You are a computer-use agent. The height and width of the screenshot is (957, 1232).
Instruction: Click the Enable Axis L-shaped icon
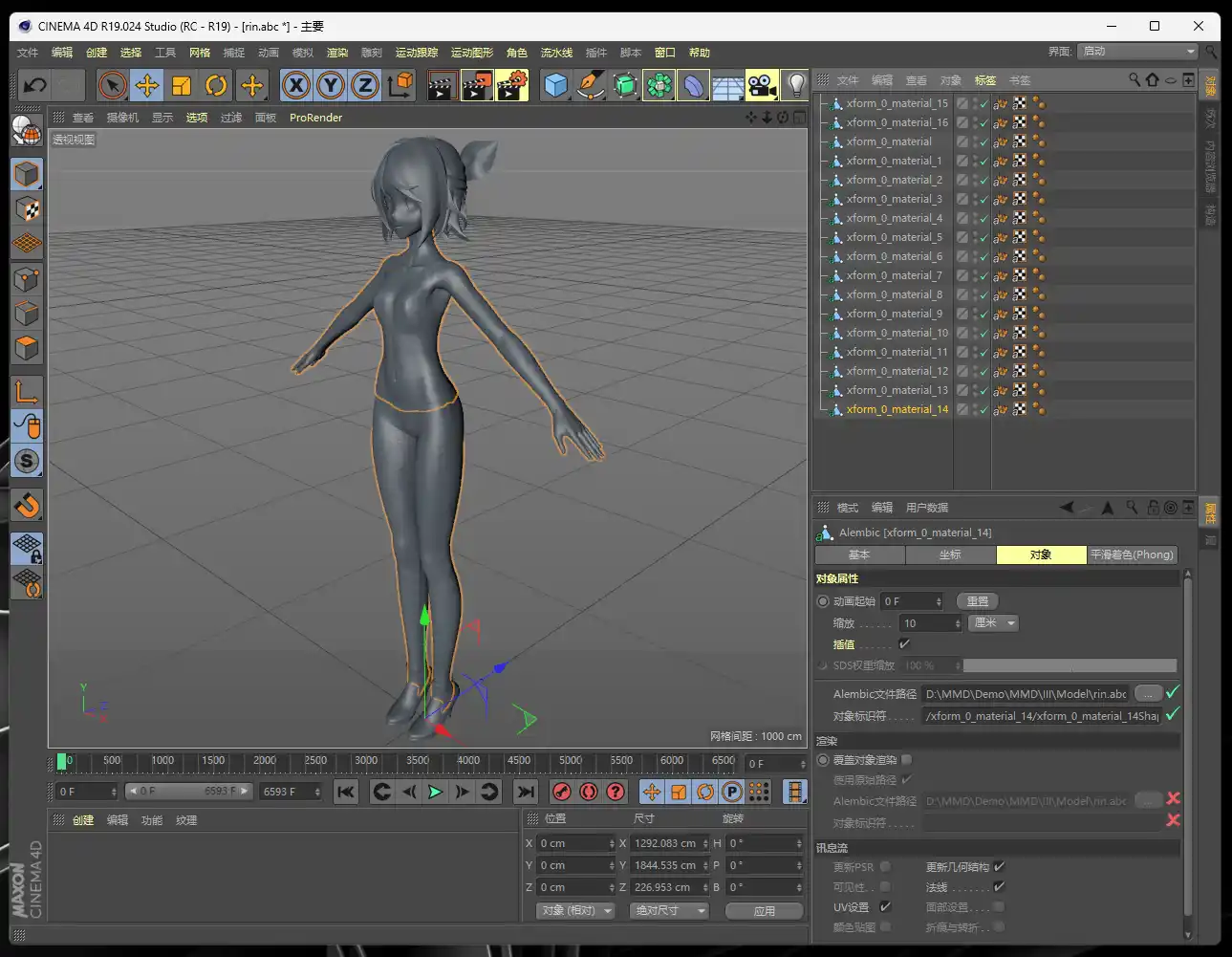tap(27, 391)
